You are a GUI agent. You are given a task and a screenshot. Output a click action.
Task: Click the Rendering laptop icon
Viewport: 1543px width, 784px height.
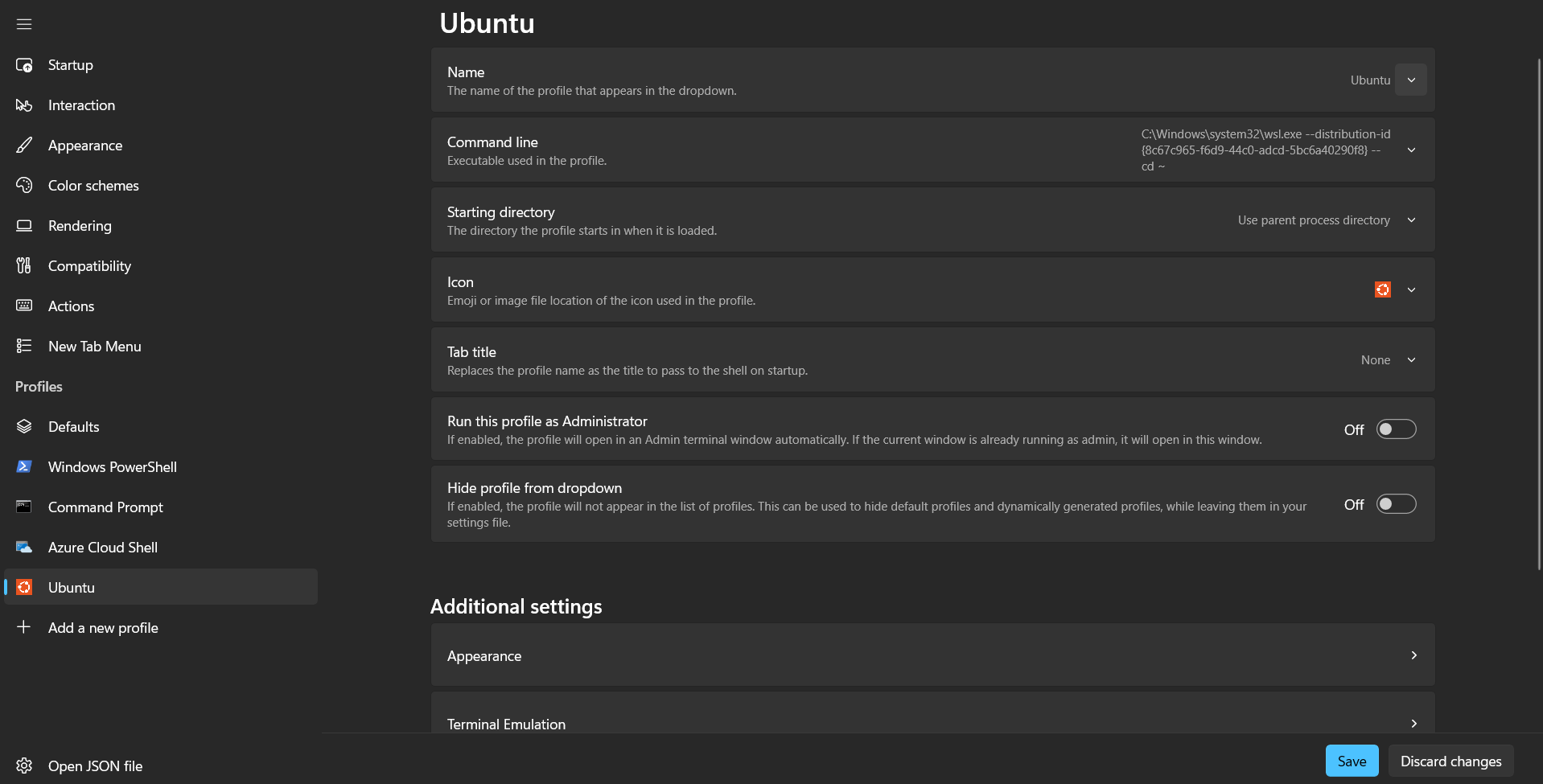tap(24, 226)
